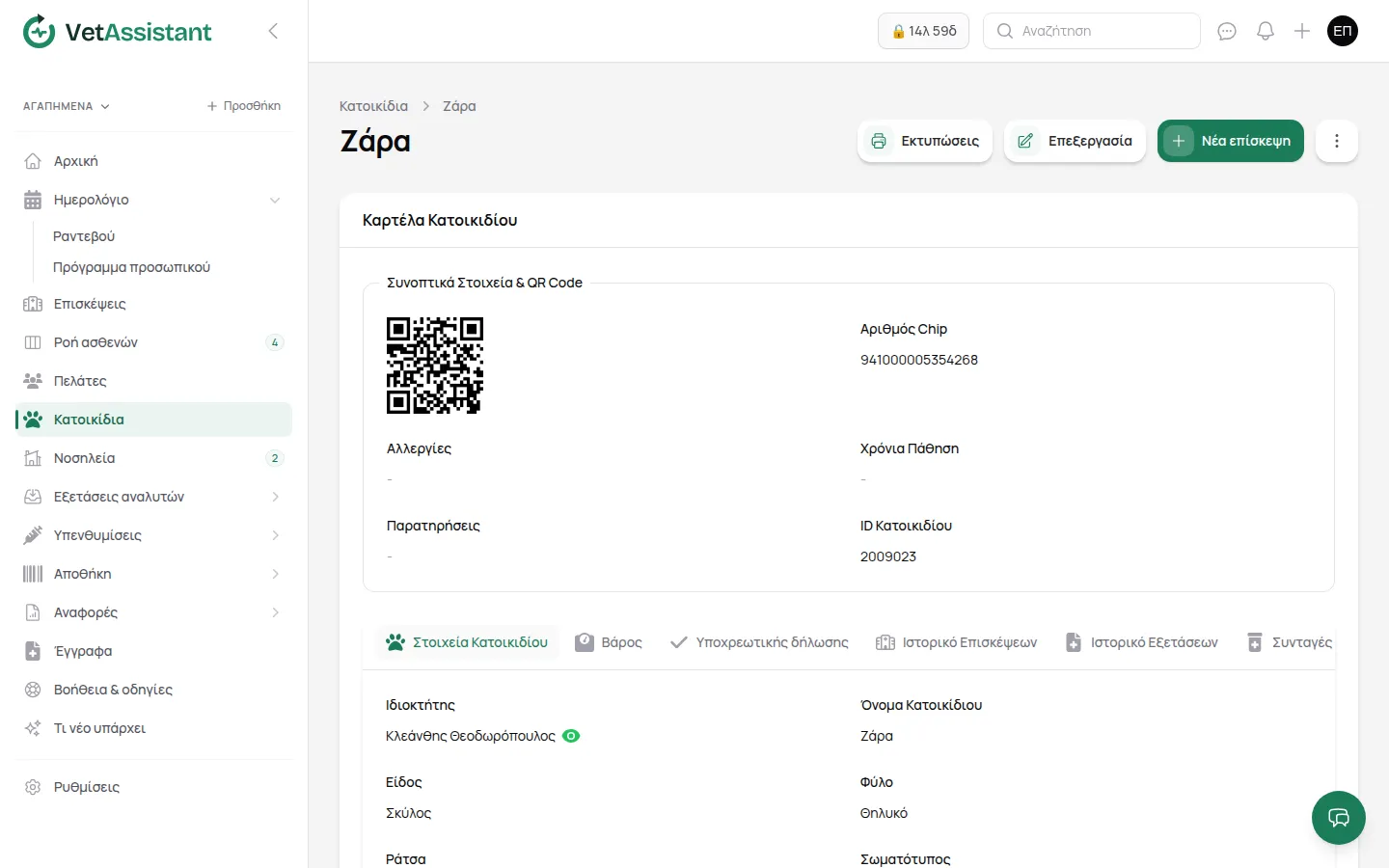Open the floating support chat bubble
Image resolution: width=1389 pixels, height=868 pixels.
click(x=1339, y=818)
